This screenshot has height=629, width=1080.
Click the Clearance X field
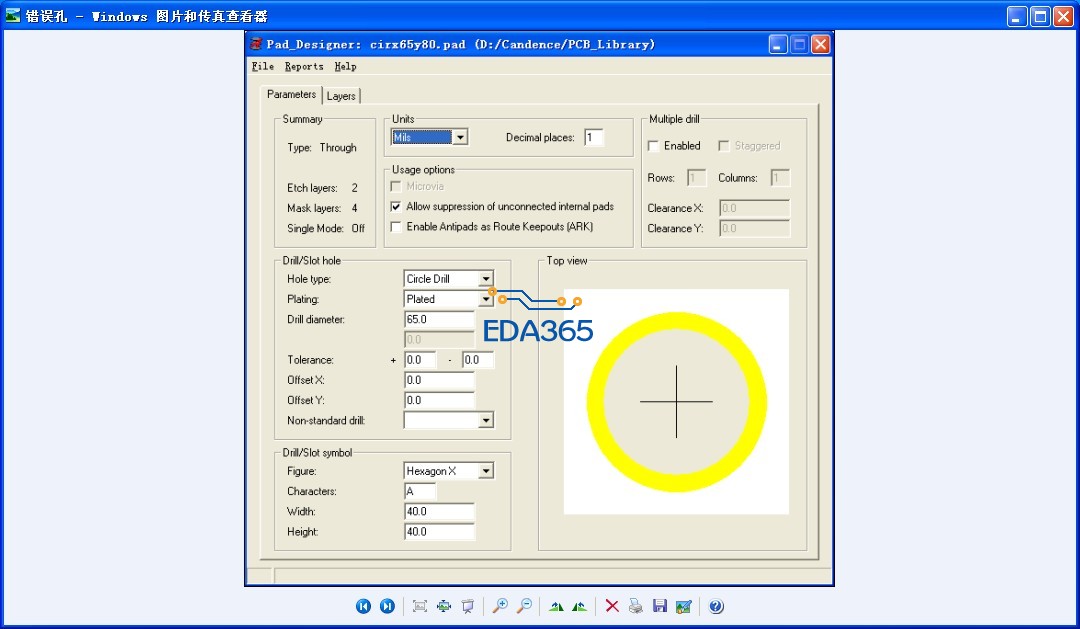(x=754, y=208)
